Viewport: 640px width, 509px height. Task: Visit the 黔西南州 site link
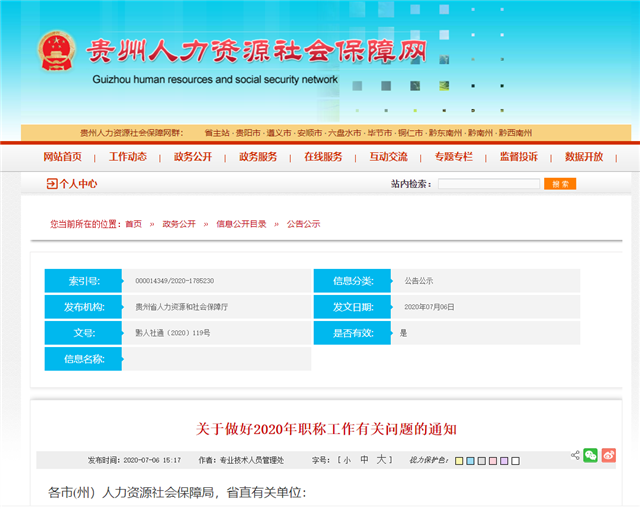tap(516, 133)
